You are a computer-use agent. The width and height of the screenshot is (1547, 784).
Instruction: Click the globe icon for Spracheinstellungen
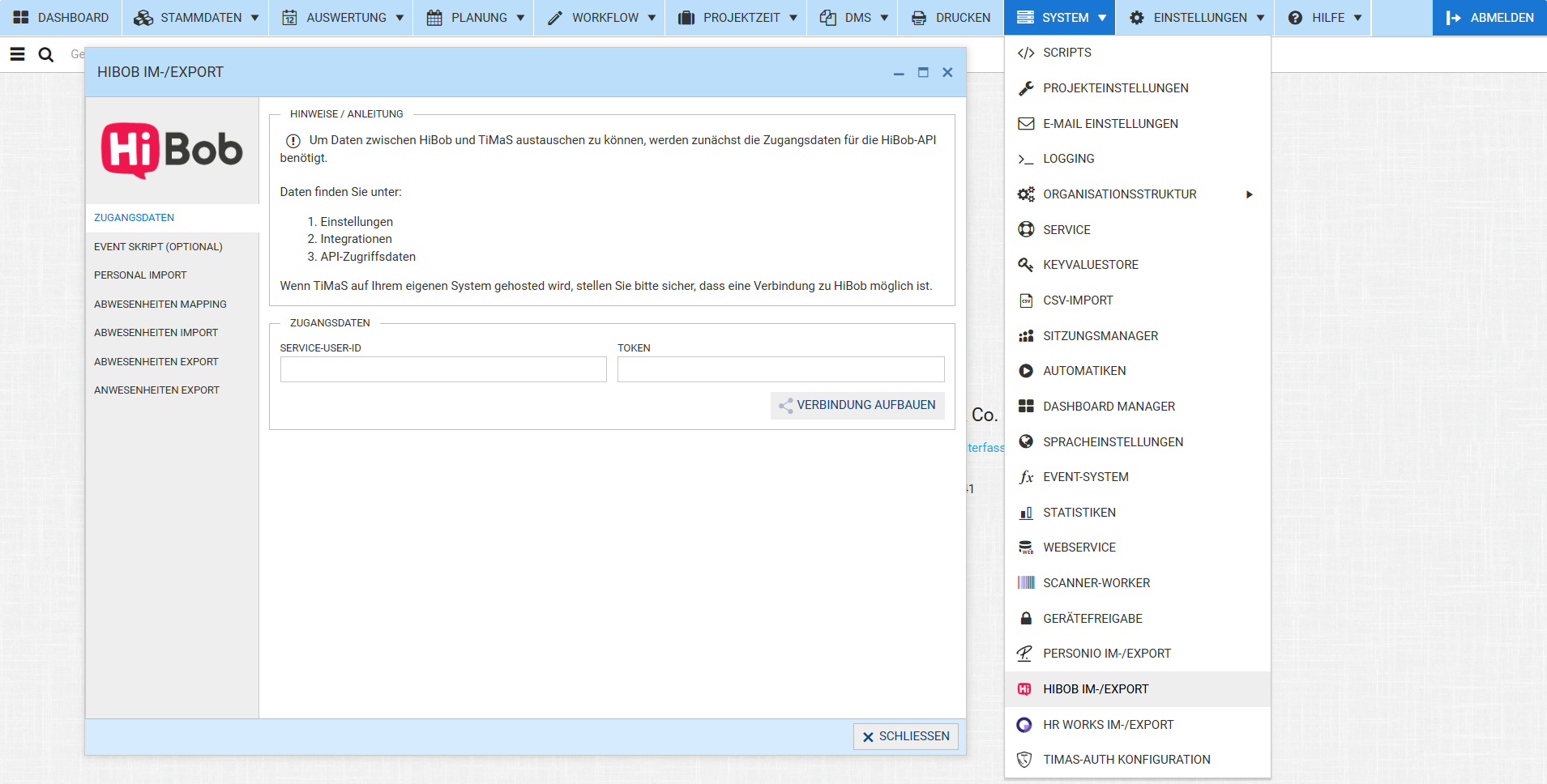coord(1026,442)
